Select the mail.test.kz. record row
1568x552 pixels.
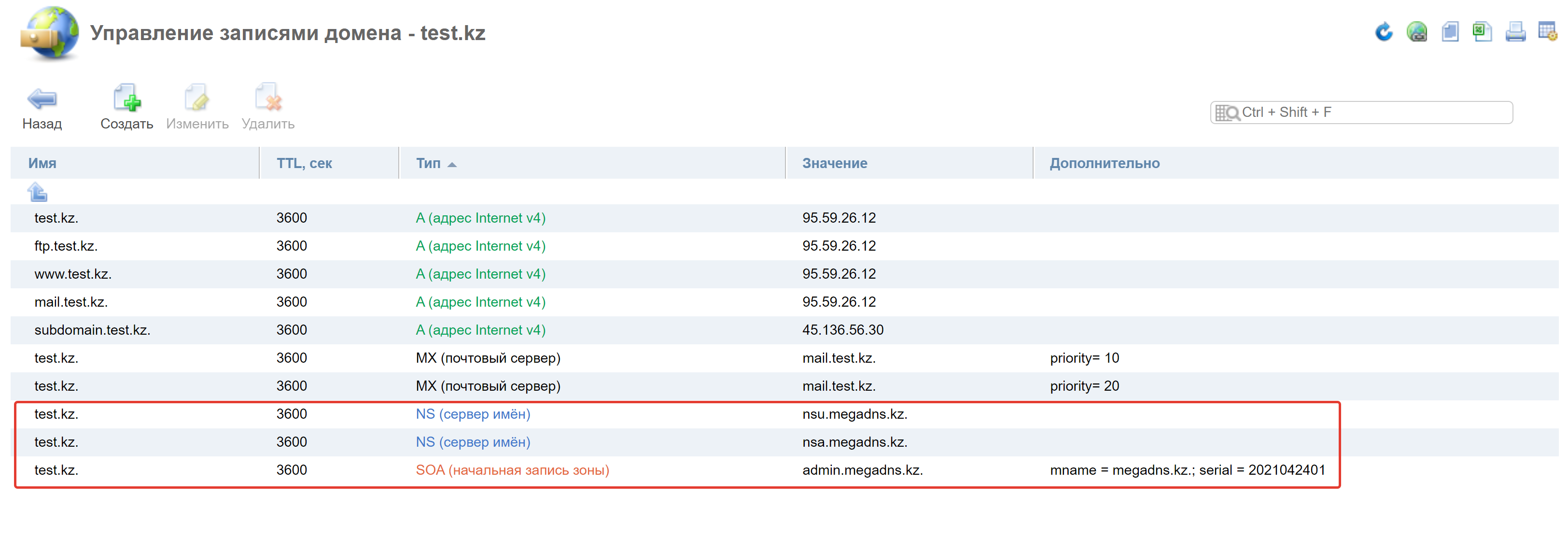tap(784, 302)
